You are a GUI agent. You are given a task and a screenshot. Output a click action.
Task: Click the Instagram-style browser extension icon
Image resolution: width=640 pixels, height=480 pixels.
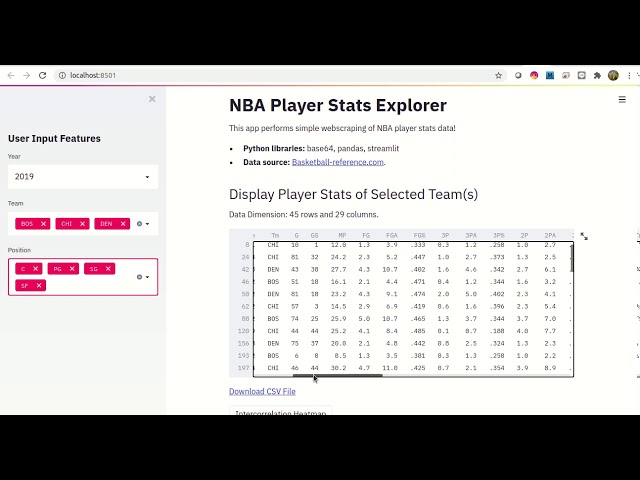534,76
